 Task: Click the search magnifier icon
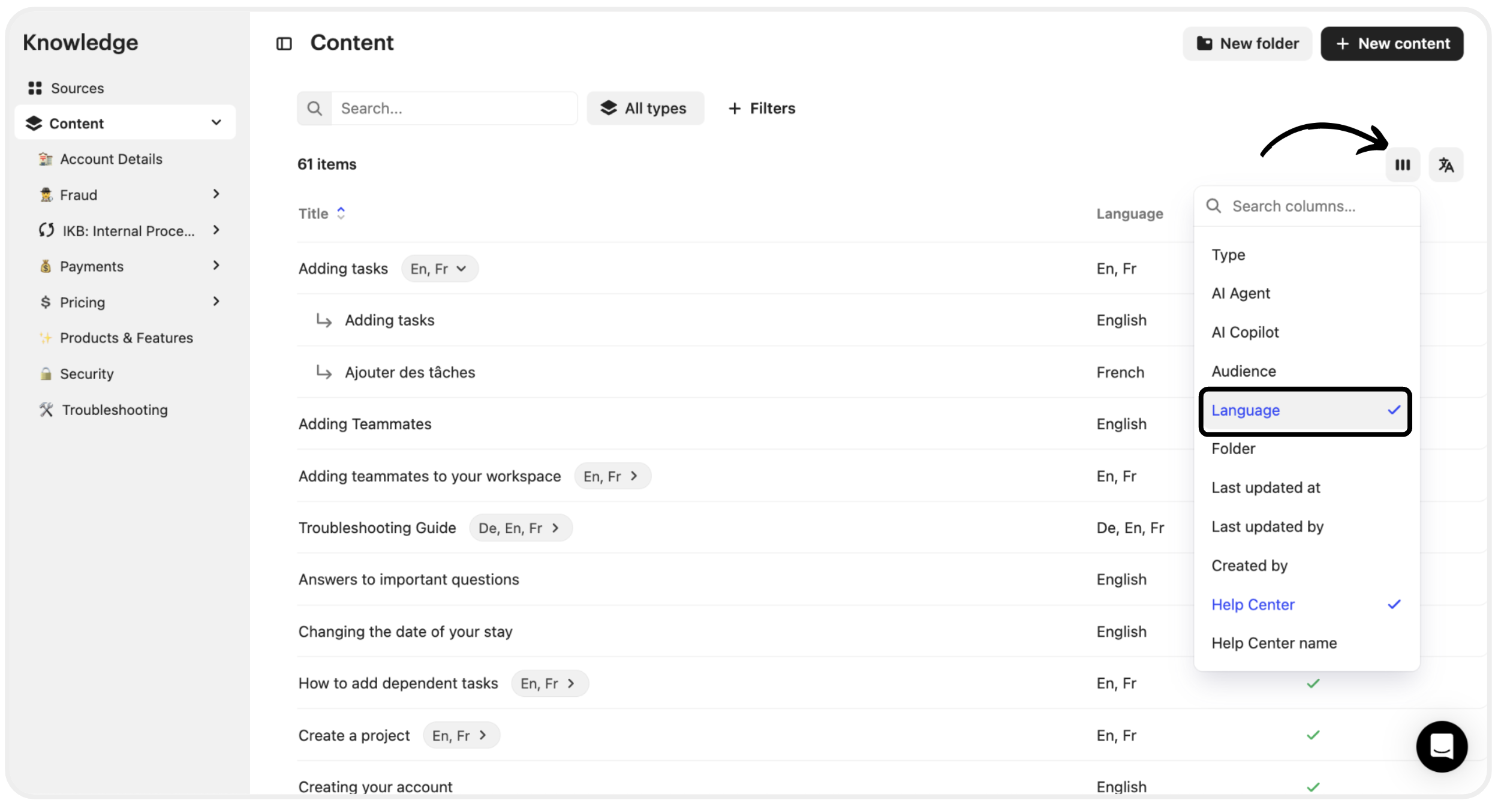314,109
